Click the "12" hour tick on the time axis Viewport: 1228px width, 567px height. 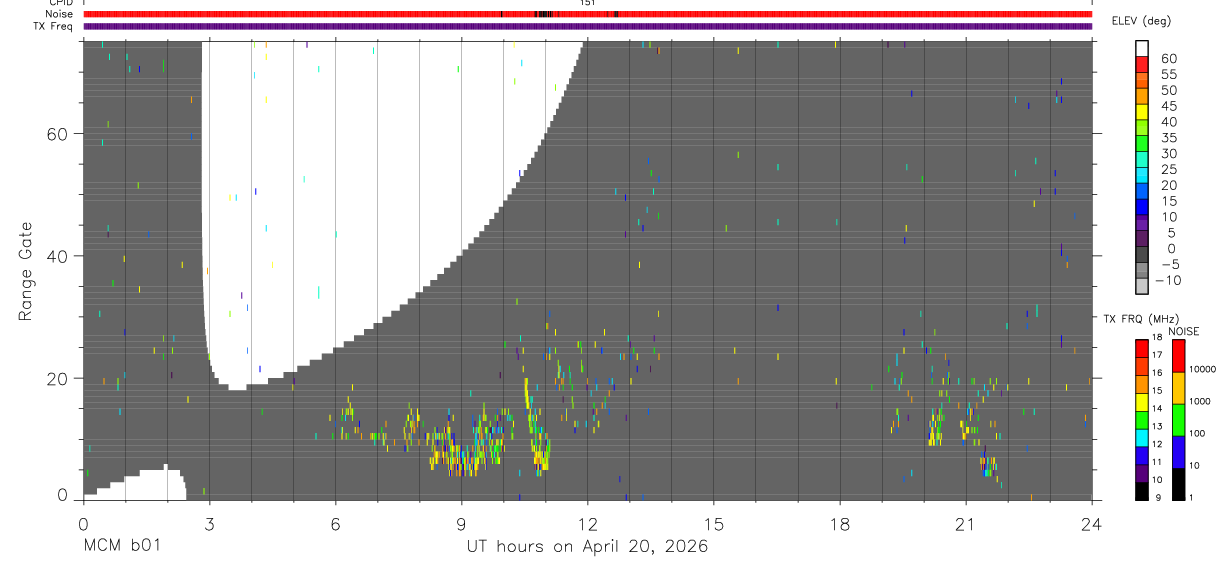point(587,522)
